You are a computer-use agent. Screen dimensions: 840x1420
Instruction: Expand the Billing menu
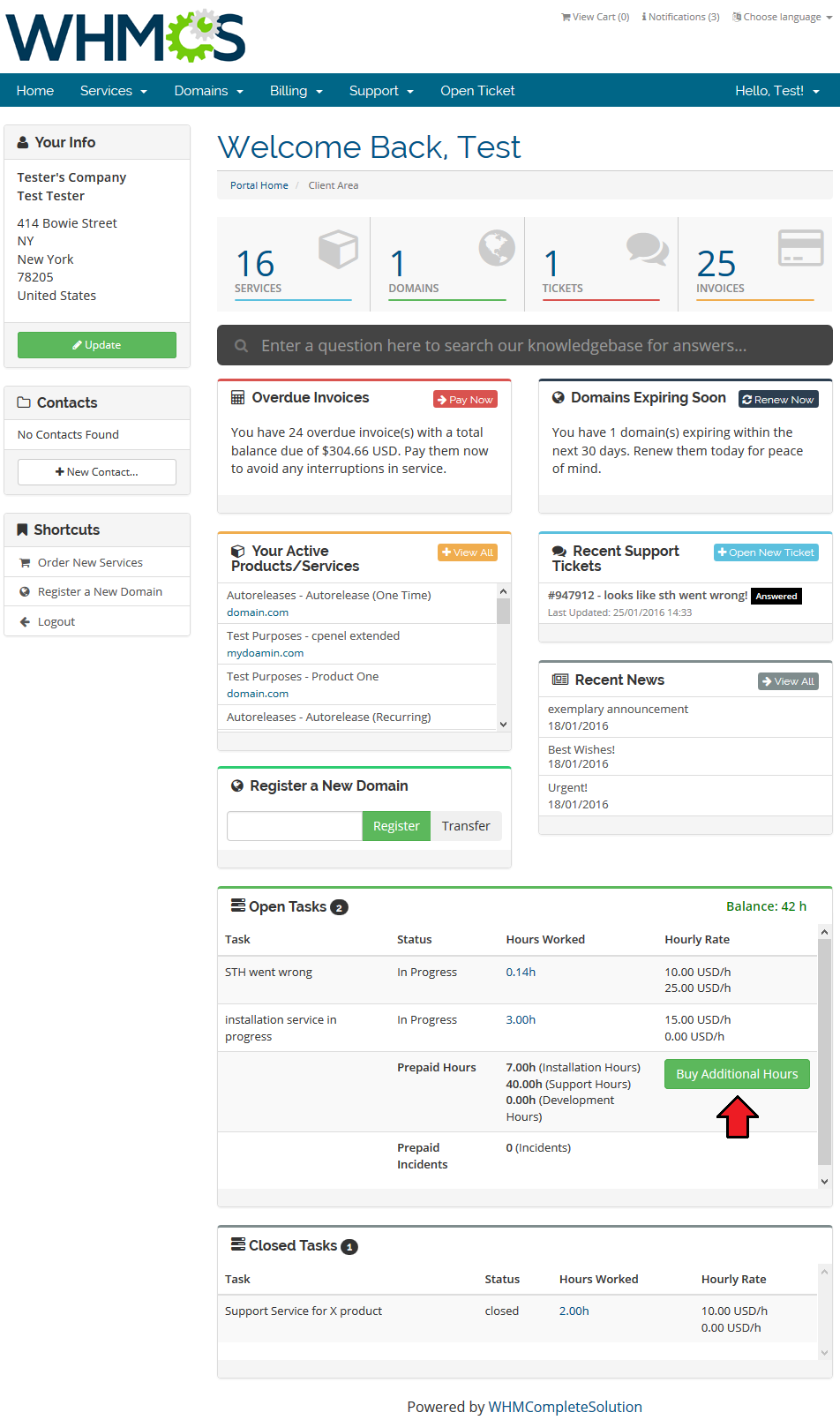pyautogui.click(x=296, y=91)
